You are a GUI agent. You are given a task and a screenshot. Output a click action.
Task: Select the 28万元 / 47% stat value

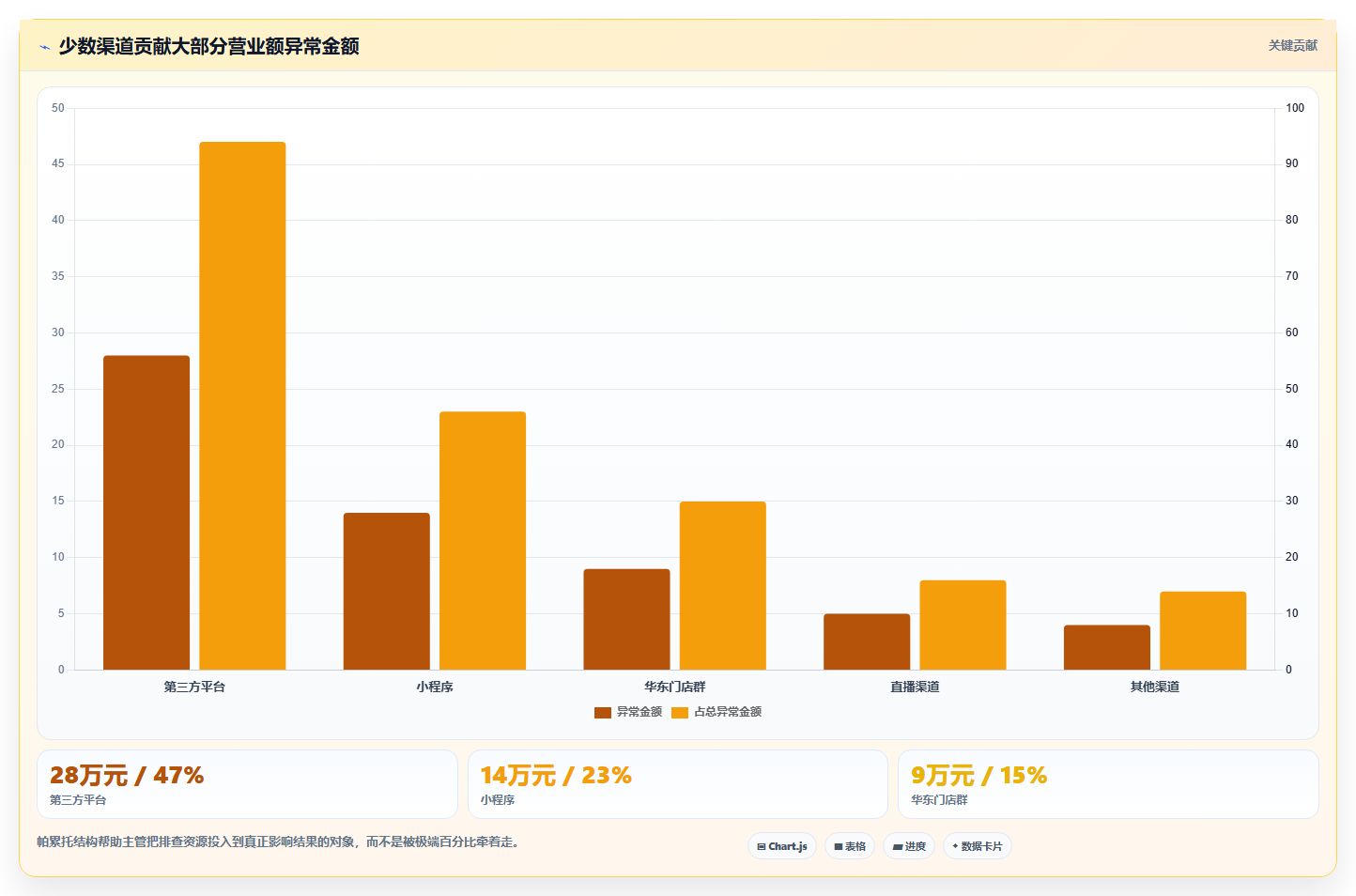pos(127,776)
